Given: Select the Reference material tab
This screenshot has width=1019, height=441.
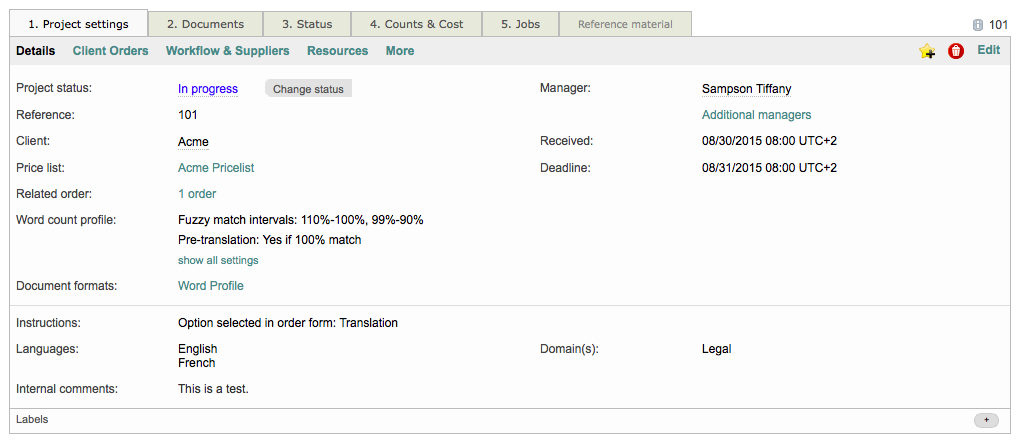Looking at the screenshot, I should [625, 24].
